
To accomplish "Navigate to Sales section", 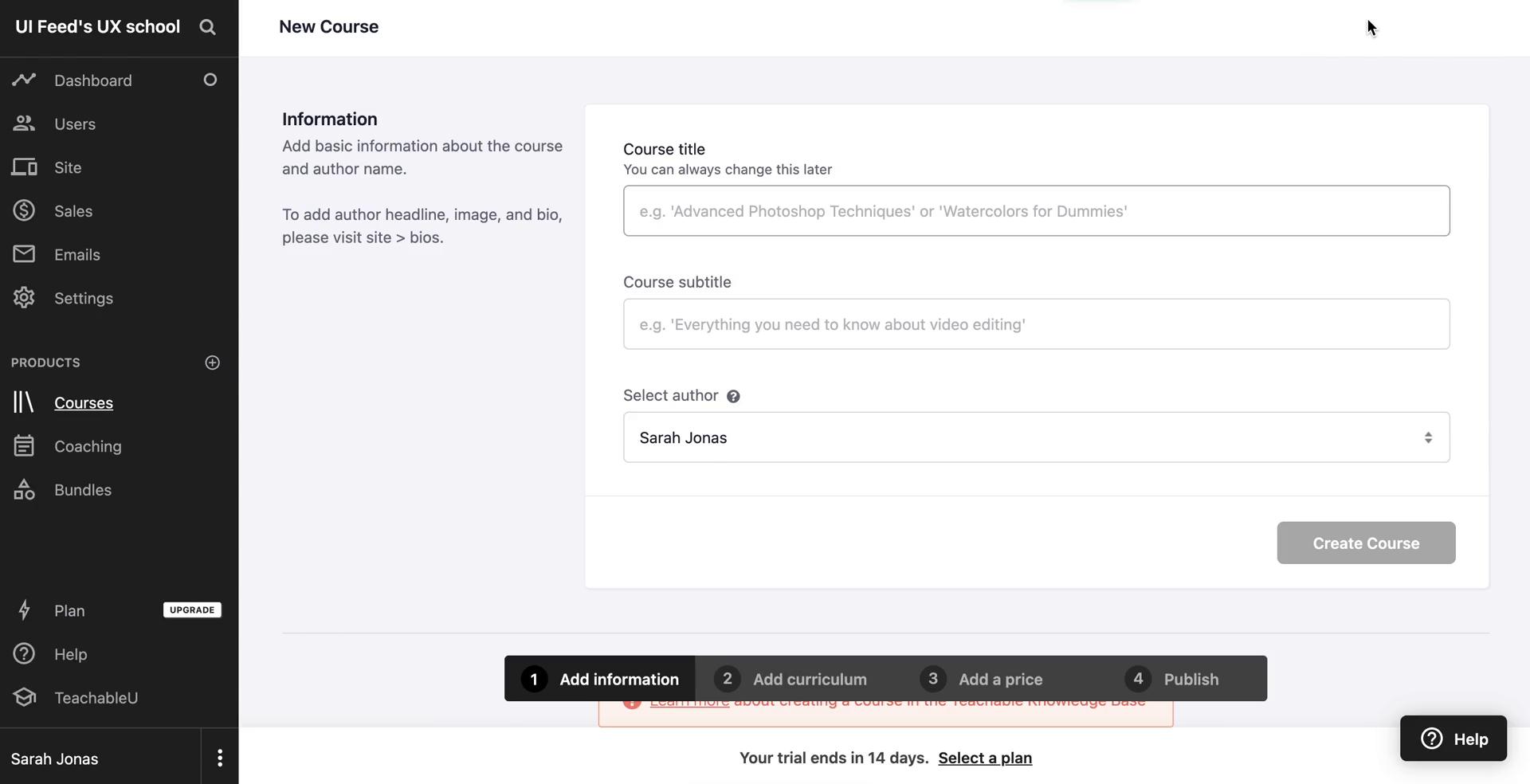I will pyautogui.click(x=73, y=211).
